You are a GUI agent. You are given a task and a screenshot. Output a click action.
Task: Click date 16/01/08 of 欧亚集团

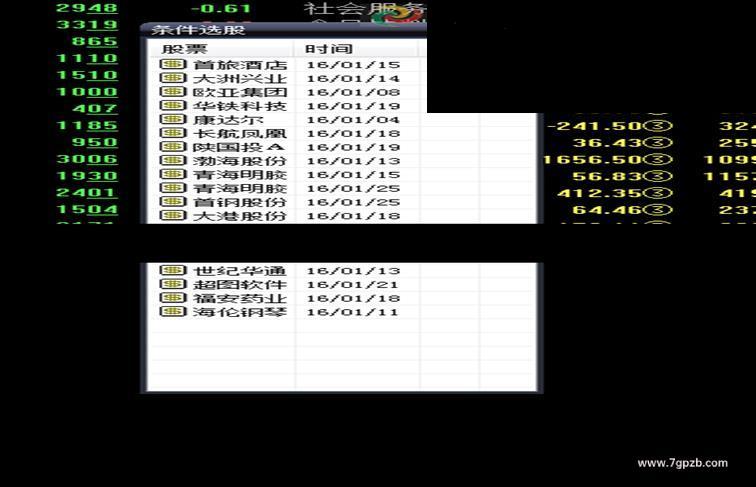pos(353,92)
